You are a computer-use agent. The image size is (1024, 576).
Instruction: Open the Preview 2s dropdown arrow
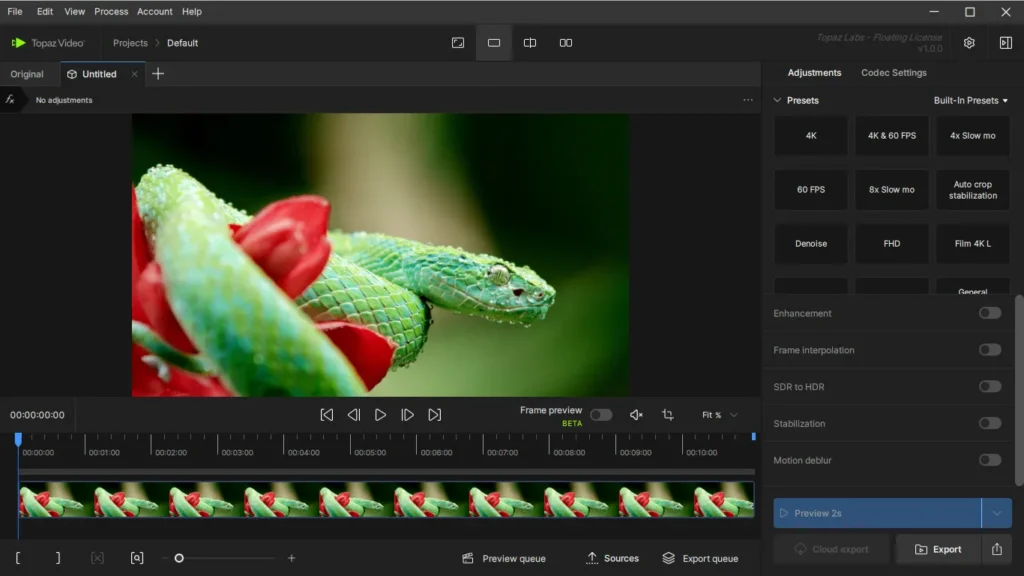(x=996, y=513)
